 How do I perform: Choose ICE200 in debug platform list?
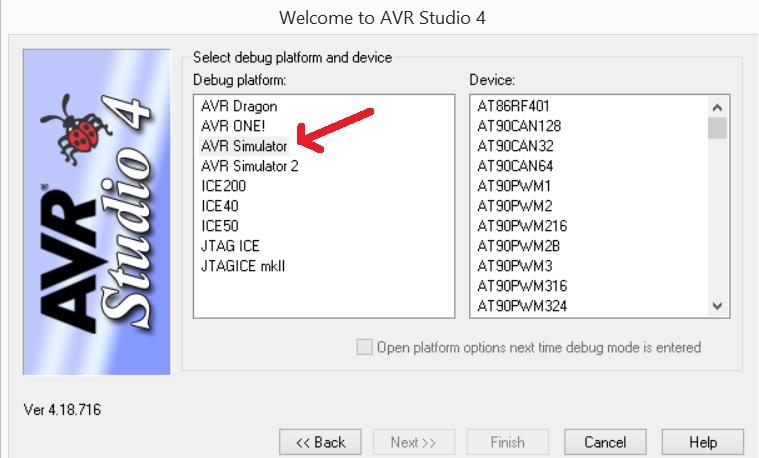click(224, 186)
